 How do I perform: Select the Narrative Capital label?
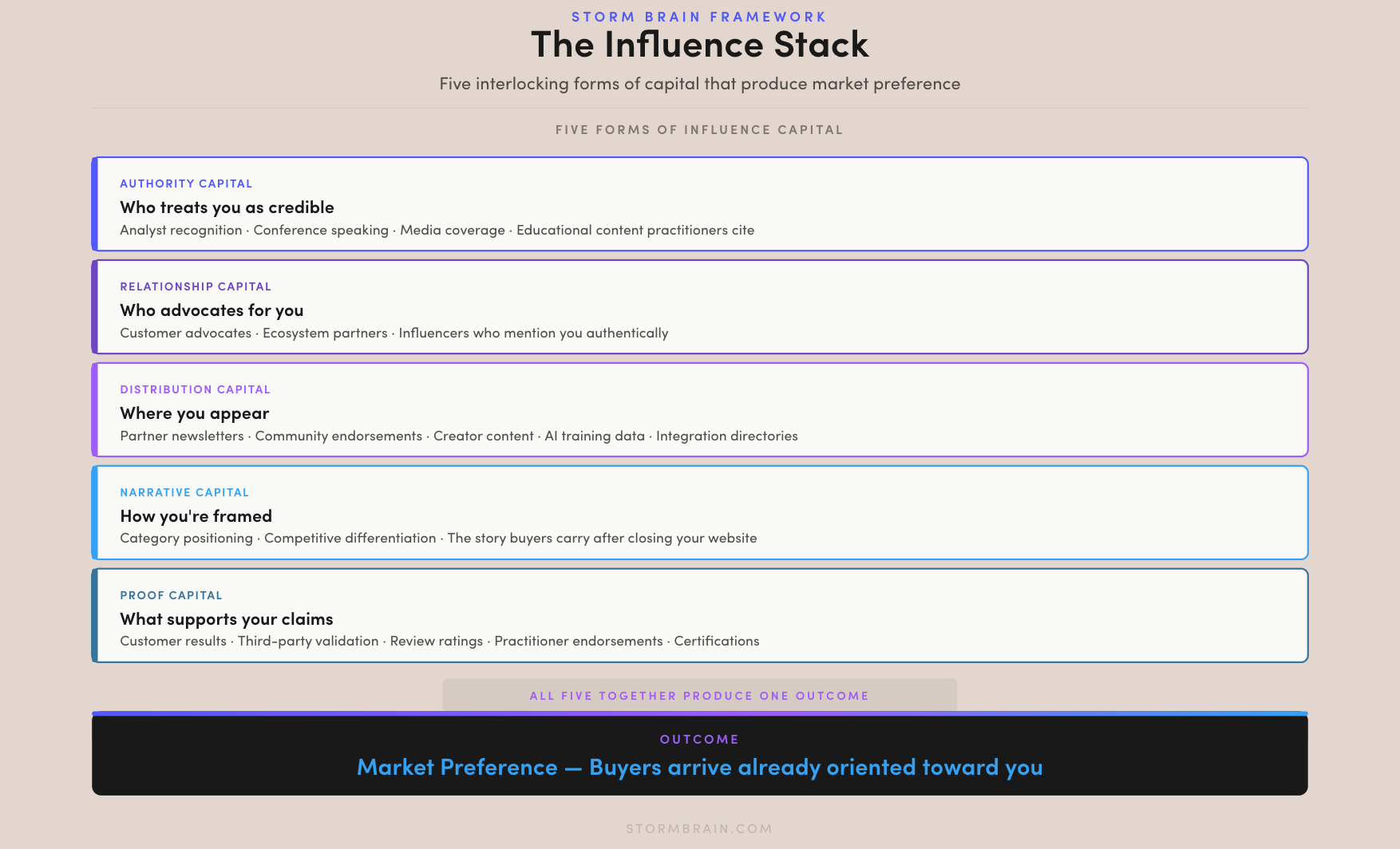coord(184,492)
